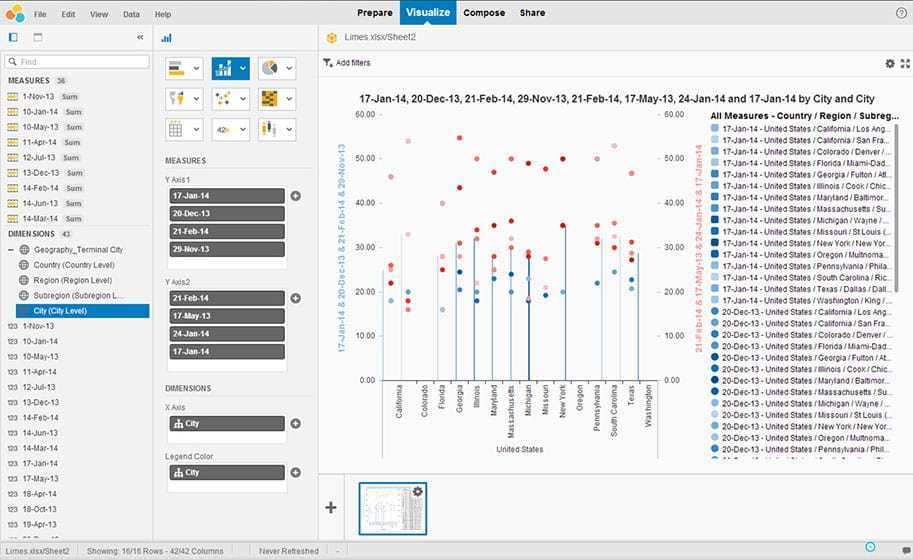Open the scatter chart type dropdown

[243, 99]
